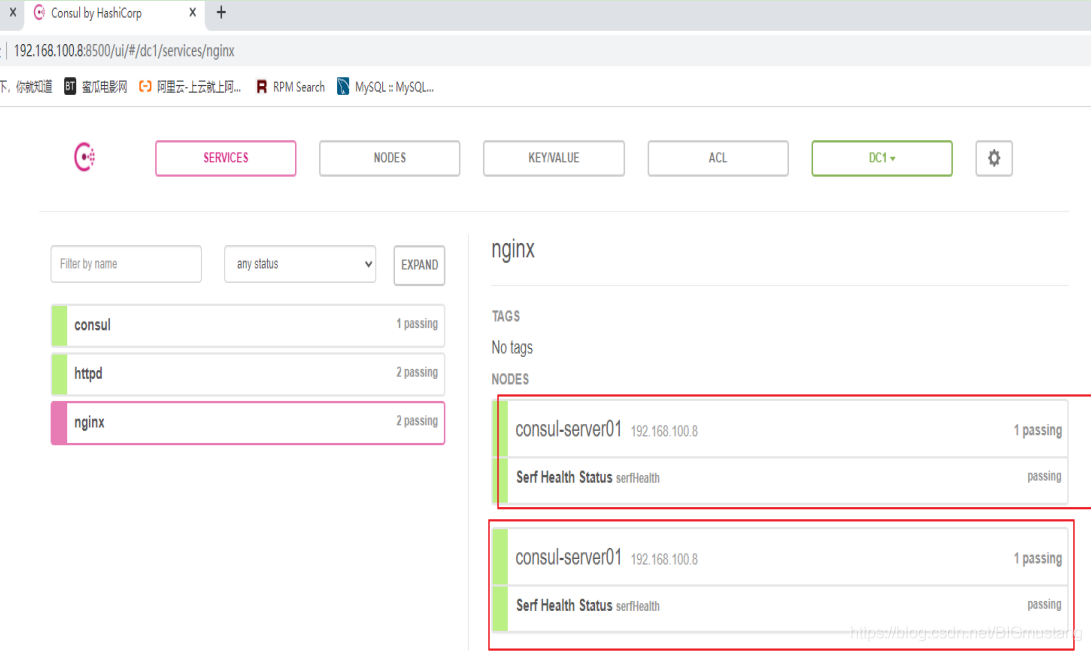The height and width of the screenshot is (651, 1091).
Task: Open RPM Search bookmark
Action: 291,87
